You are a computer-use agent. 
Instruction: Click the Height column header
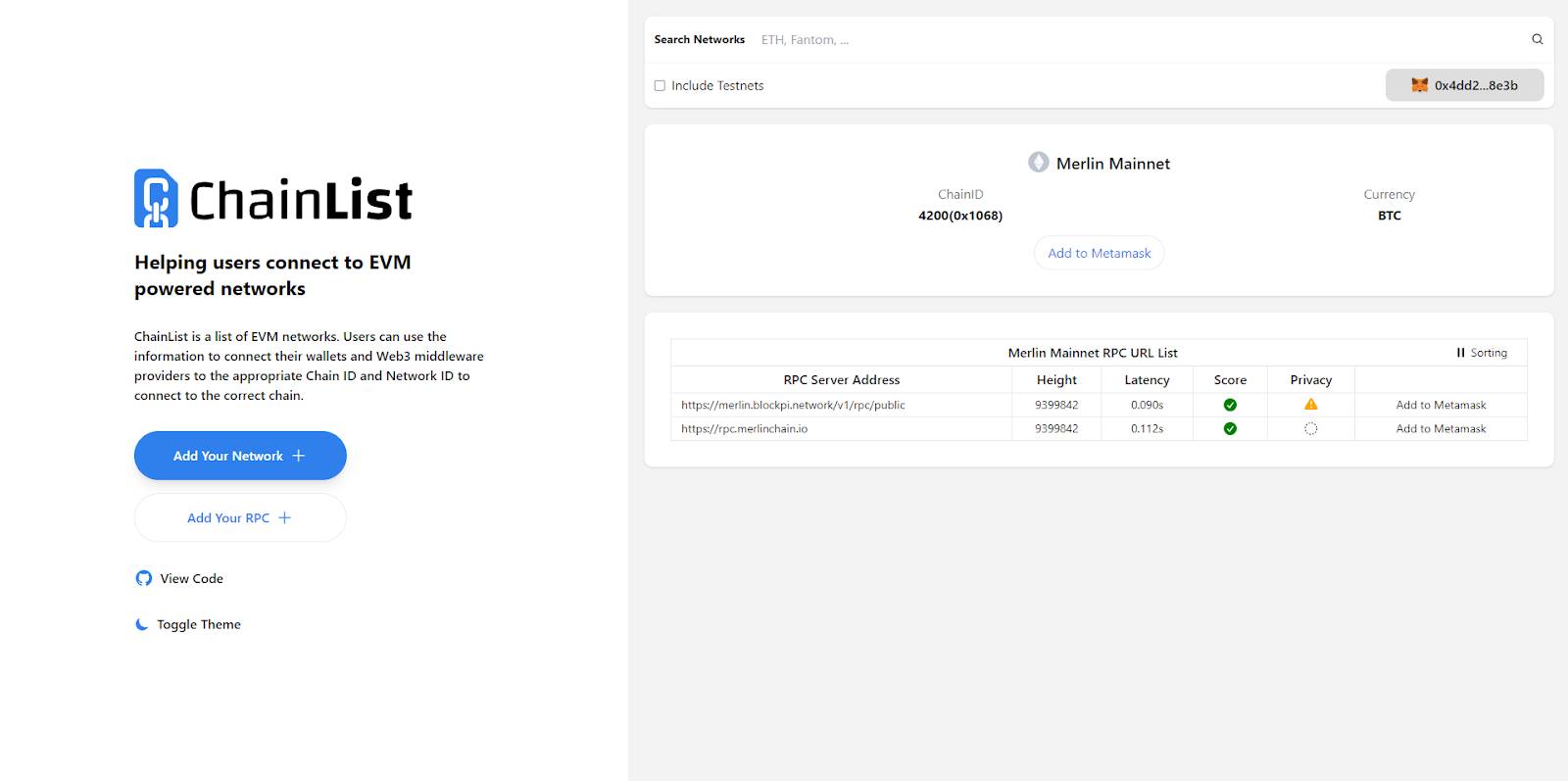pos(1056,379)
